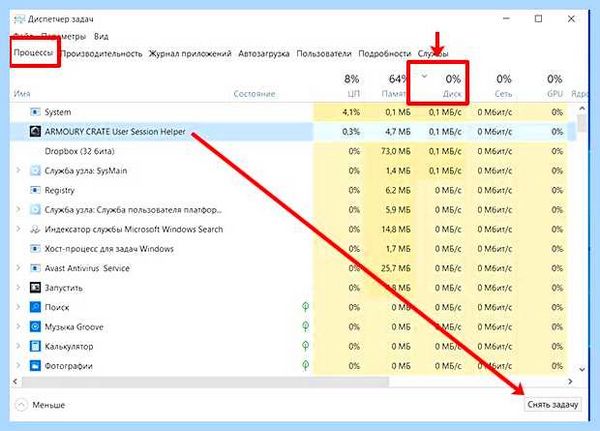Expand the Поиск process group
This screenshot has width=600, height=431.
coord(18,307)
